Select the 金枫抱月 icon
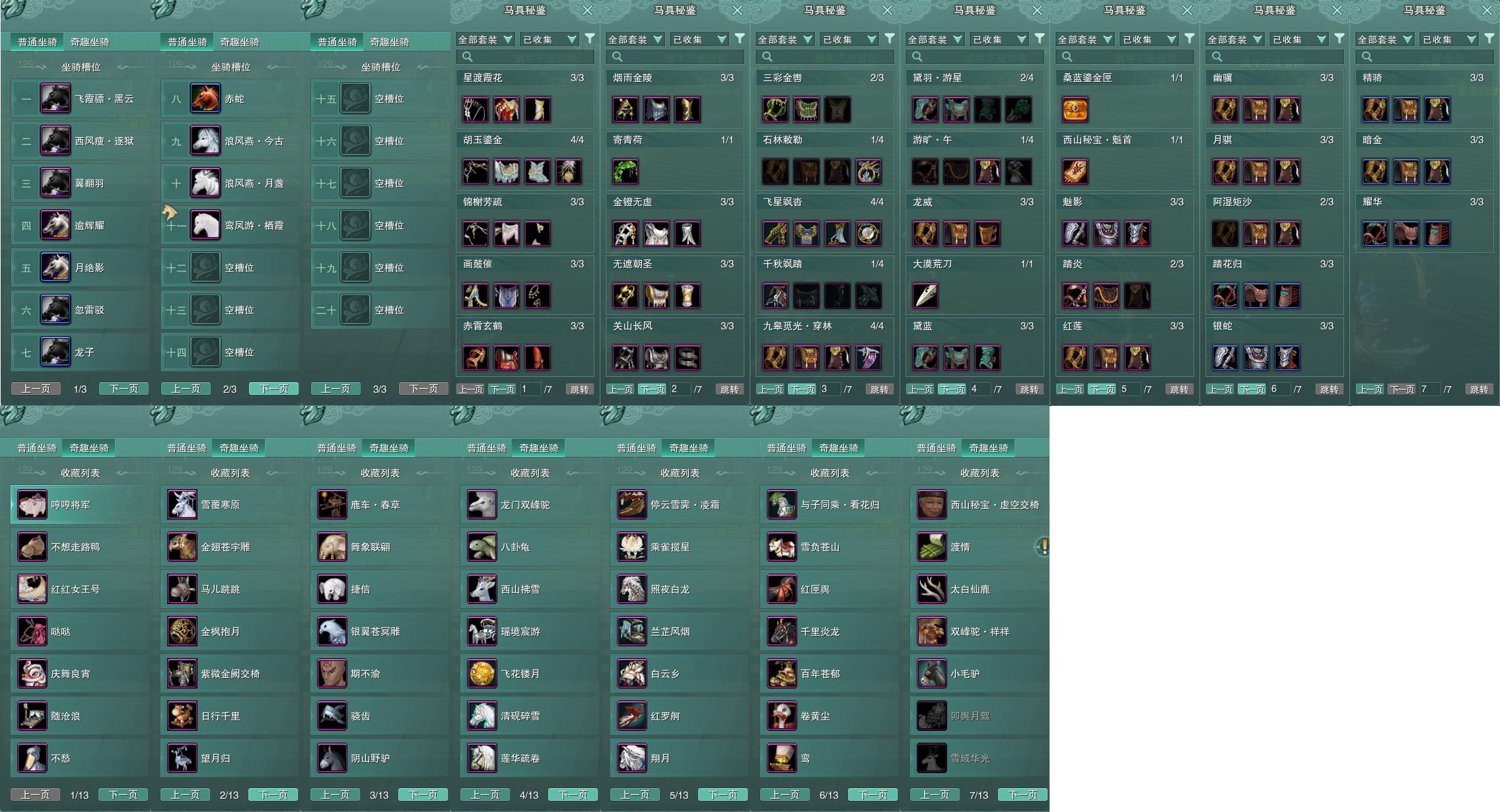The width and height of the screenshot is (1500, 812). [182, 631]
